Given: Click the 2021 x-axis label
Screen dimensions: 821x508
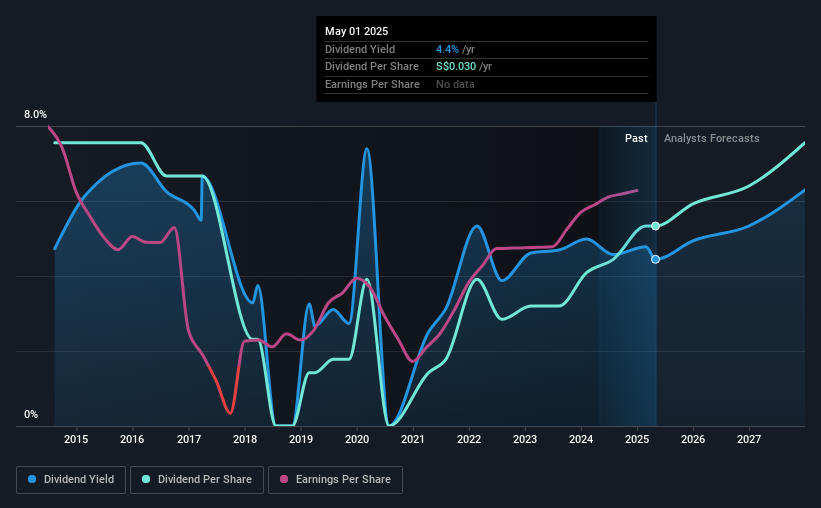Looking at the screenshot, I should pyautogui.click(x=413, y=439).
